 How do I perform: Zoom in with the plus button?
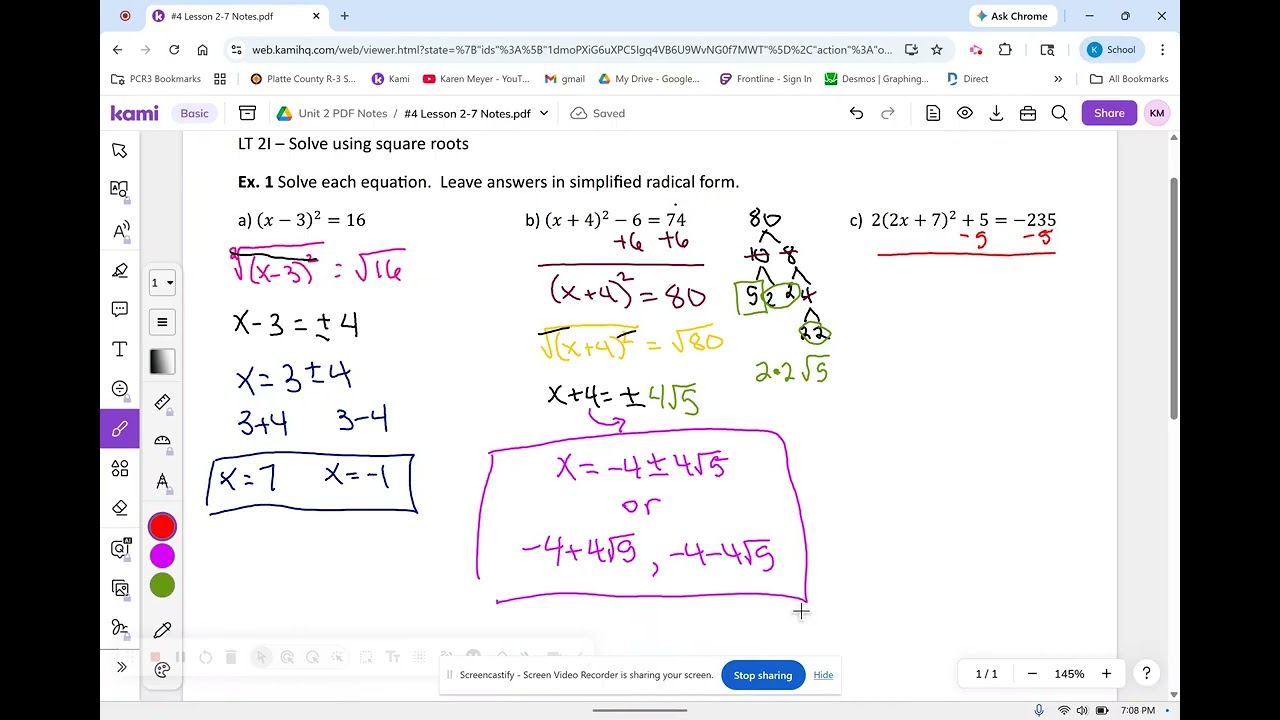pyautogui.click(x=1106, y=674)
